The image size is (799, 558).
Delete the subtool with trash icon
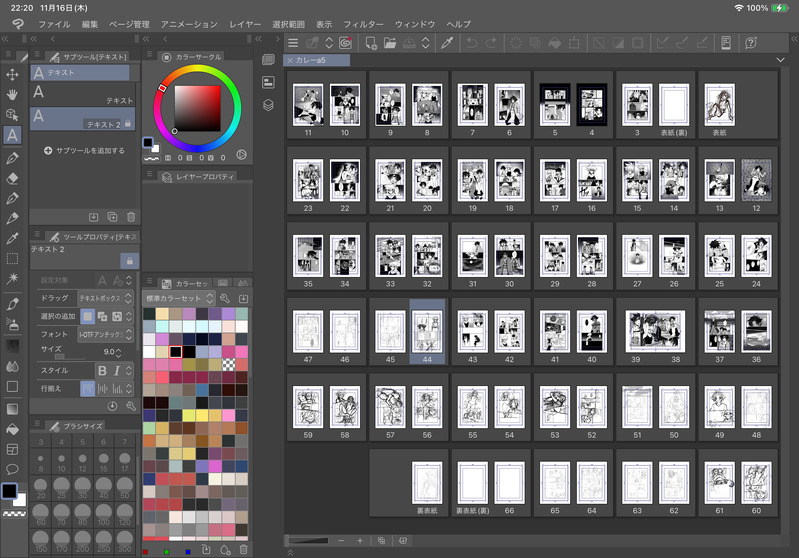(131, 217)
